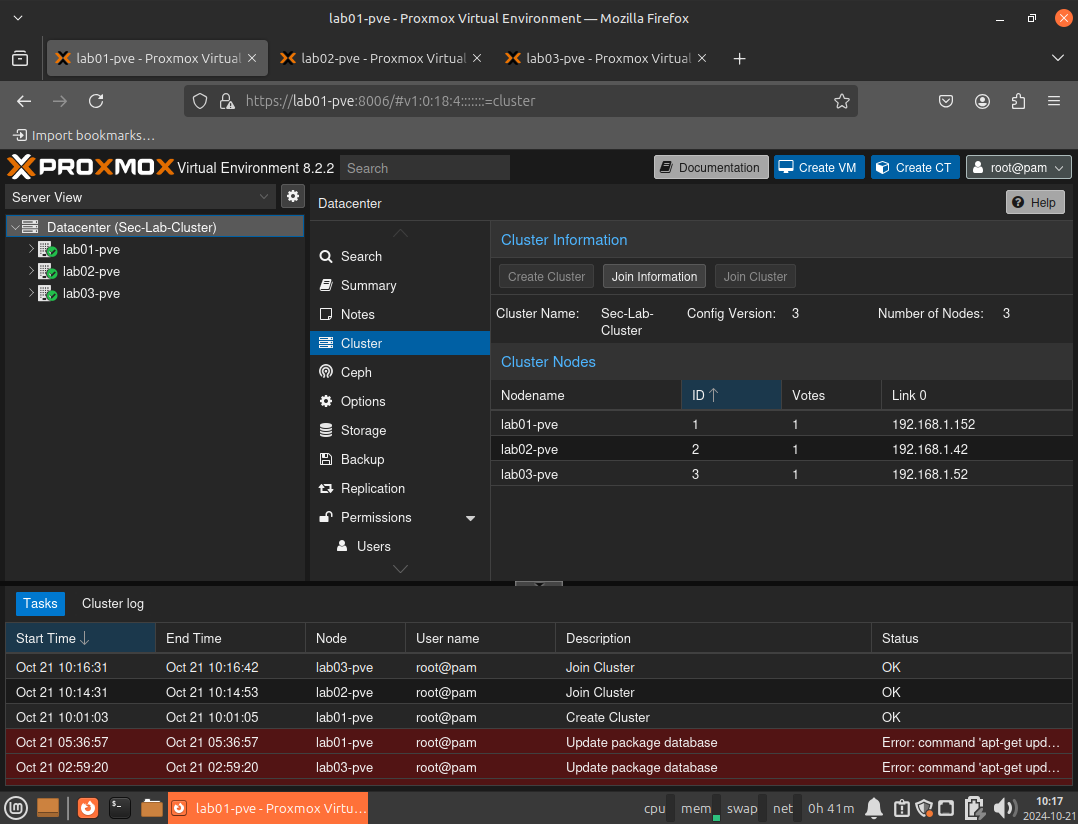Switch to the lab03-pve browser tab
This screenshot has width=1078, height=824.
point(606,58)
